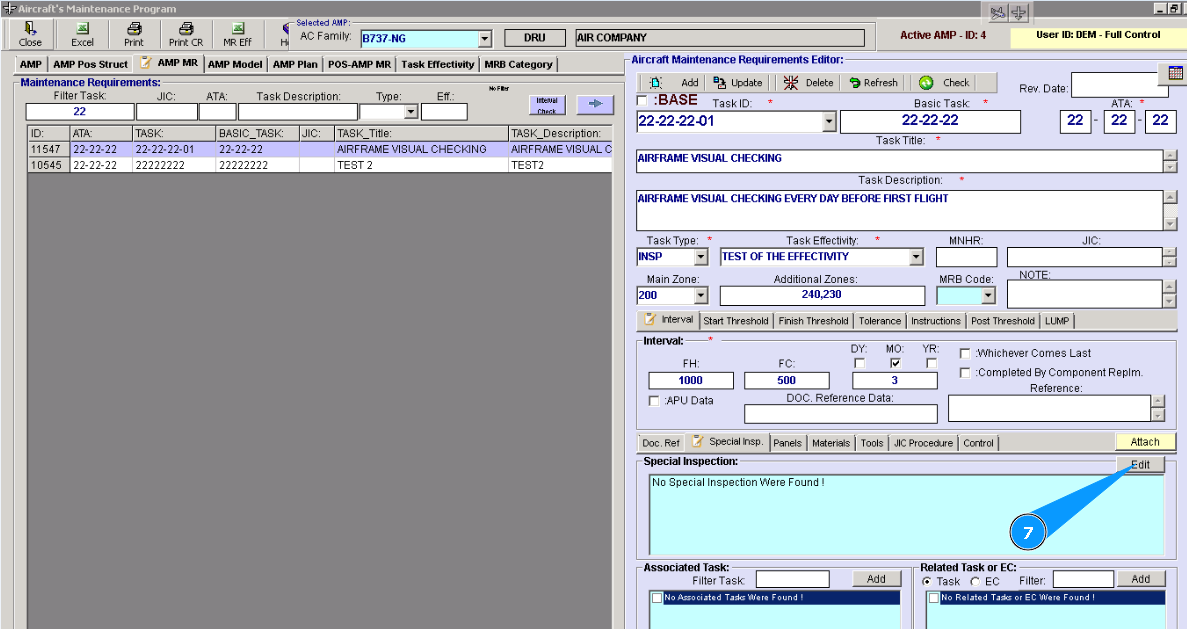Expand the AC Family dropdown

pyautogui.click(x=484, y=39)
